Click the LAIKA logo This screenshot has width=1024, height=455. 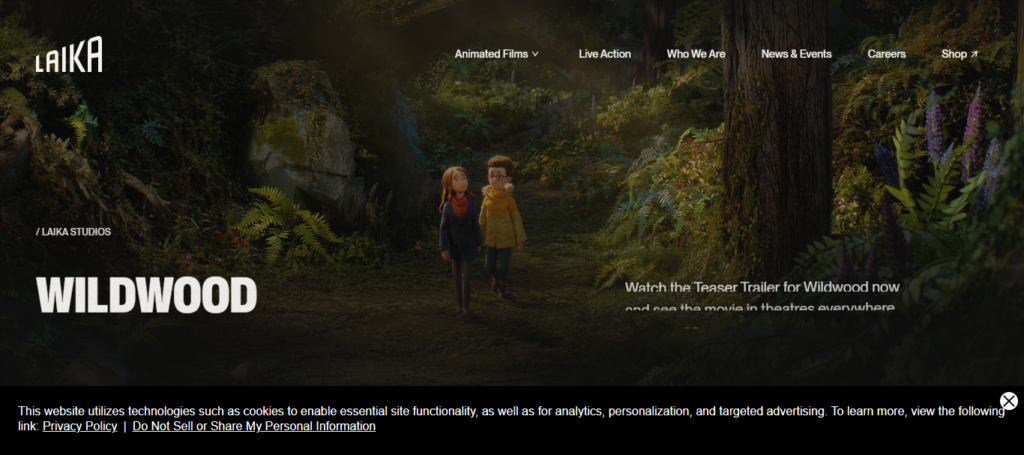(x=69, y=54)
